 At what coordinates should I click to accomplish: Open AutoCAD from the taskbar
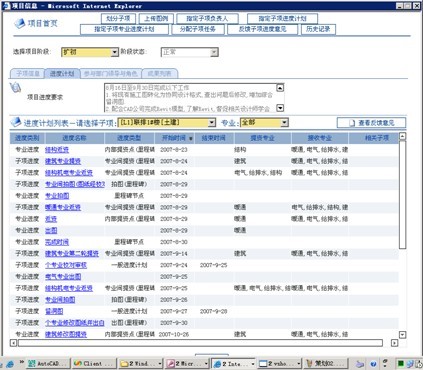click(49, 363)
